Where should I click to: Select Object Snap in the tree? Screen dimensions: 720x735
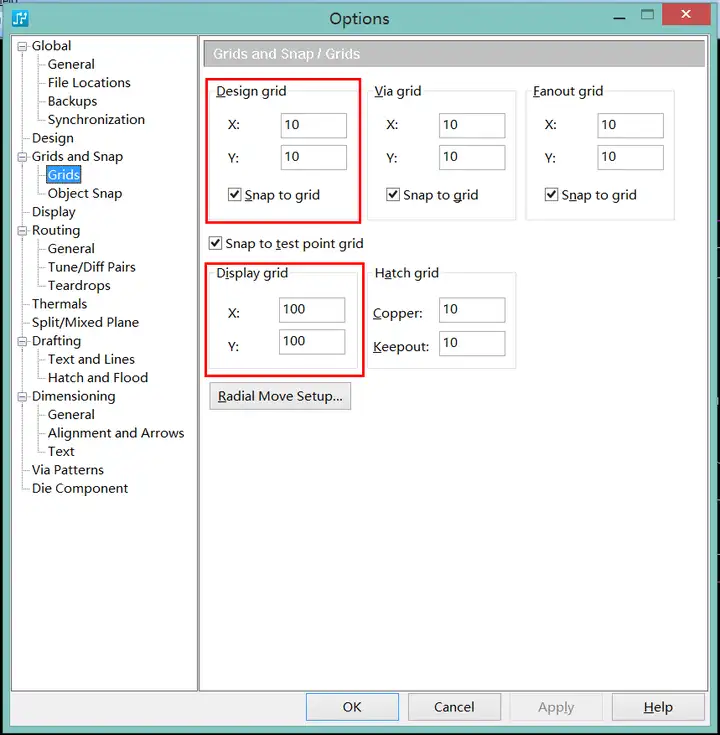pos(85,194)
